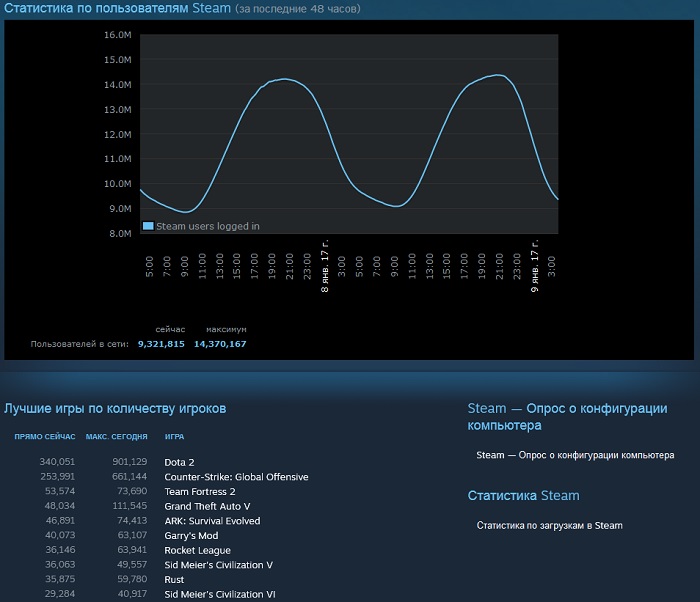Click the МАКС. СЕГОДНЯ column header

click(116, 437)
